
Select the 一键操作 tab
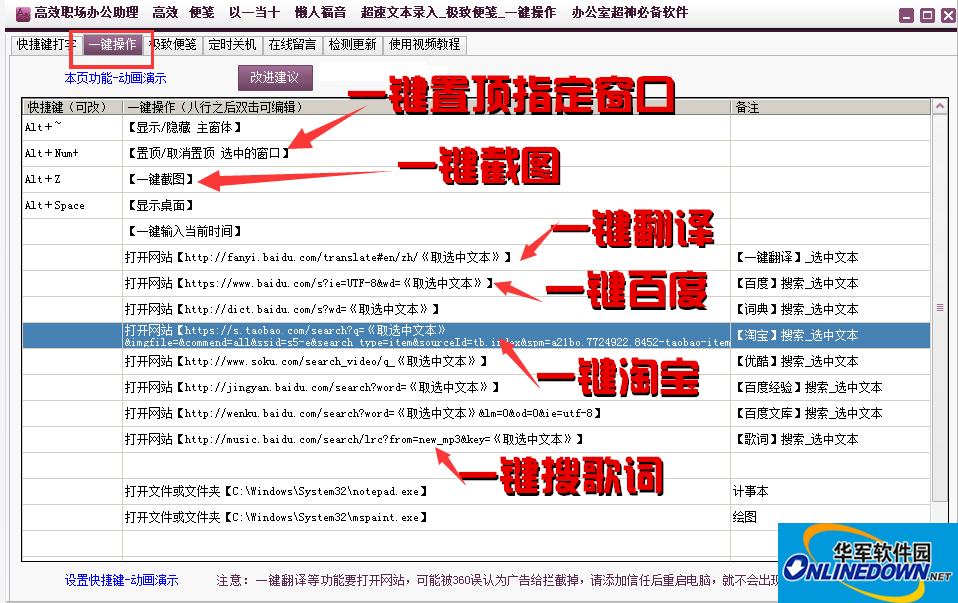pos(112,45)
